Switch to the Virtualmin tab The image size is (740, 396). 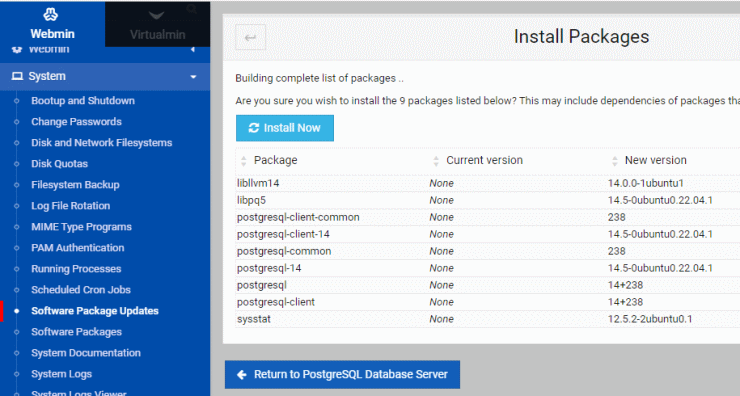point(157,24)
